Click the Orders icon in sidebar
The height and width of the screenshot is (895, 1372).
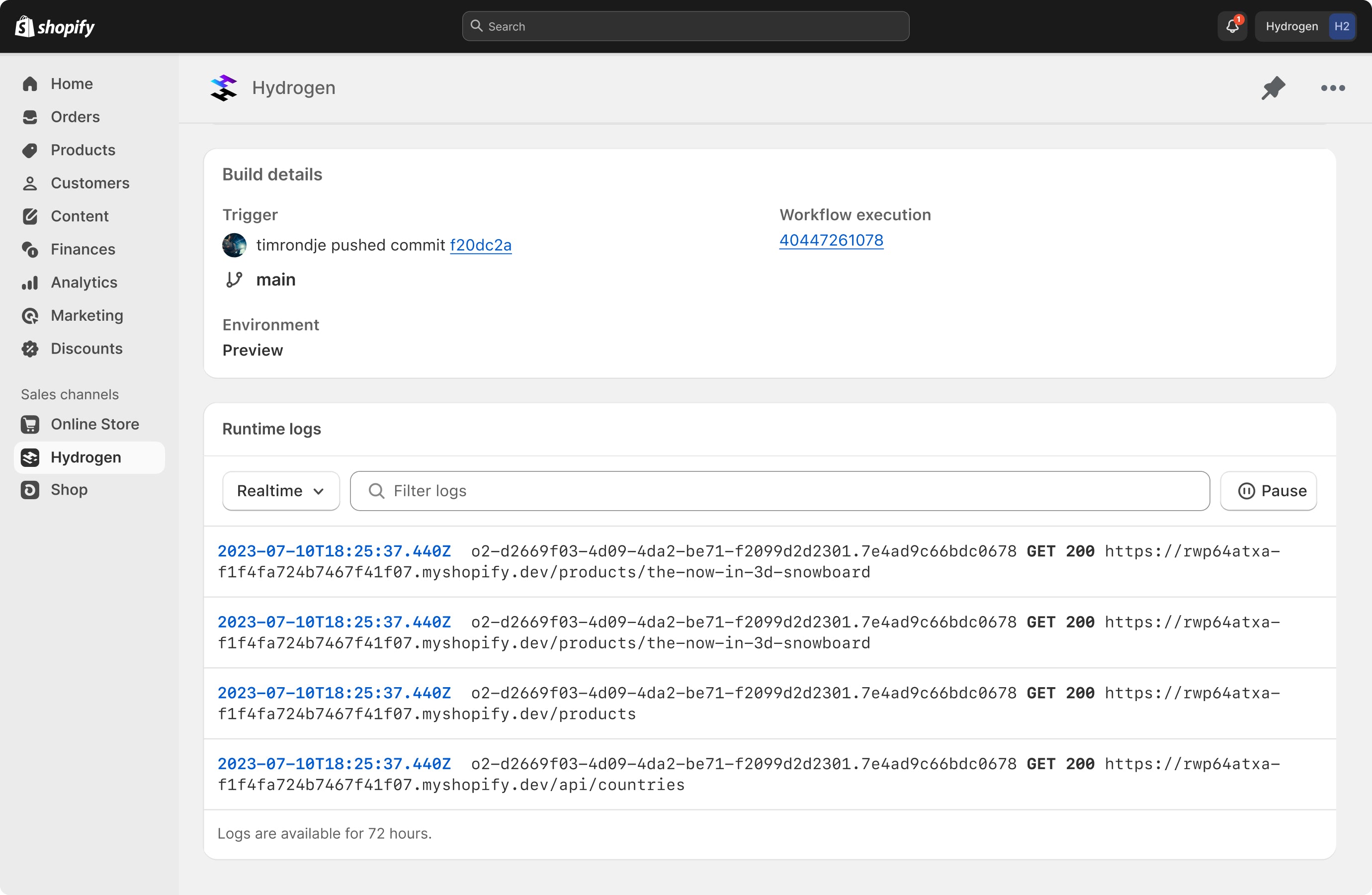[x=30, y=117]
